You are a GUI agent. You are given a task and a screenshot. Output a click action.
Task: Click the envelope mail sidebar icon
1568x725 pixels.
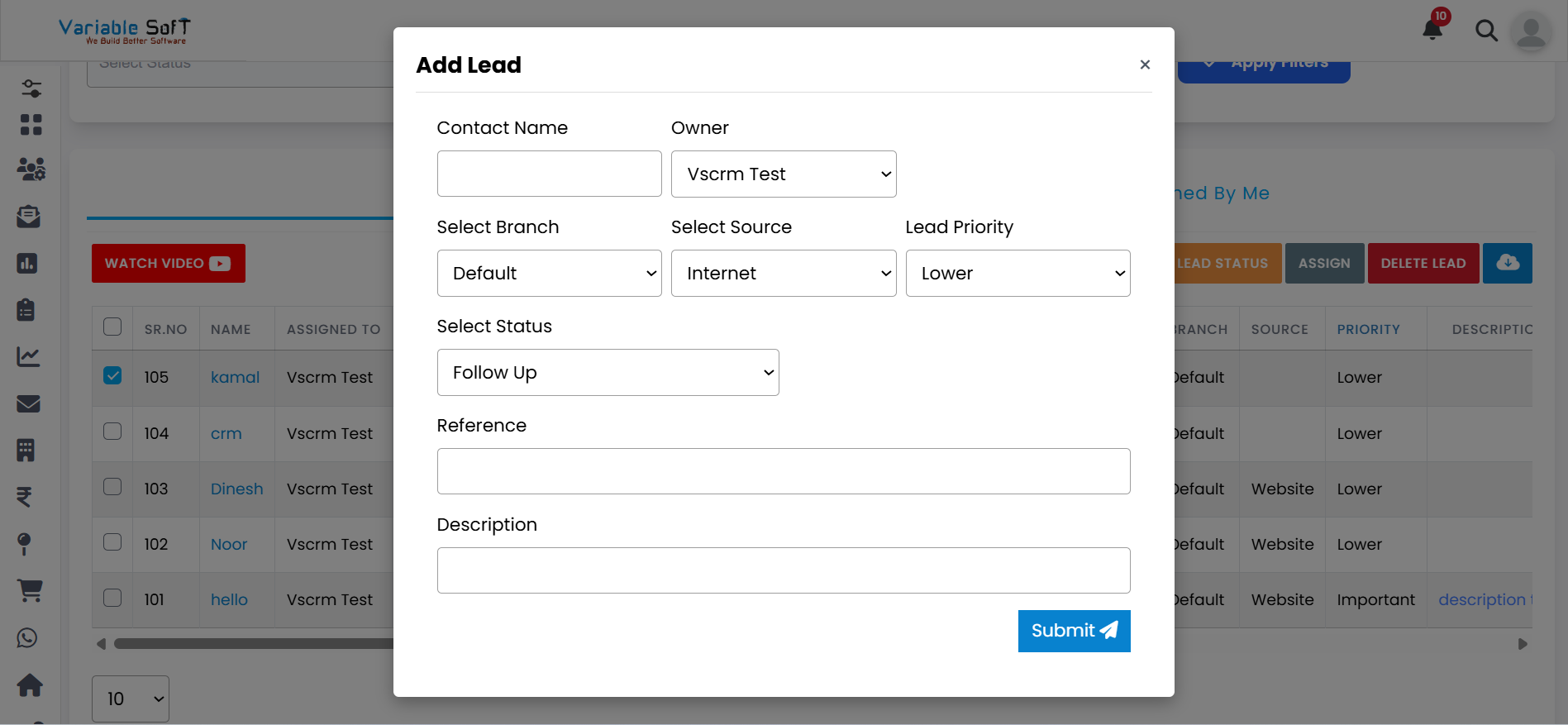point(28,403)
